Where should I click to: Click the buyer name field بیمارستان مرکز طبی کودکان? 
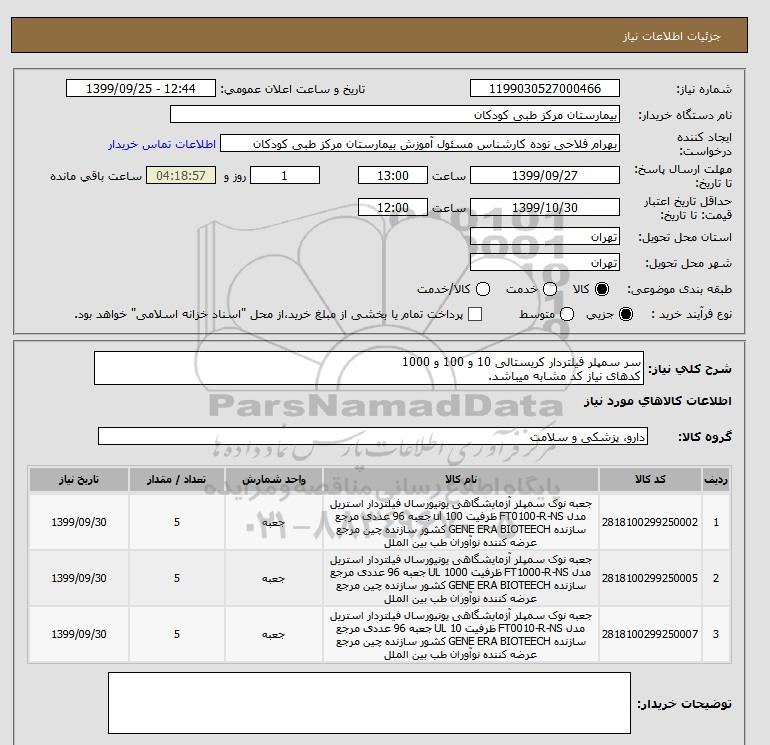pos(395,114)
